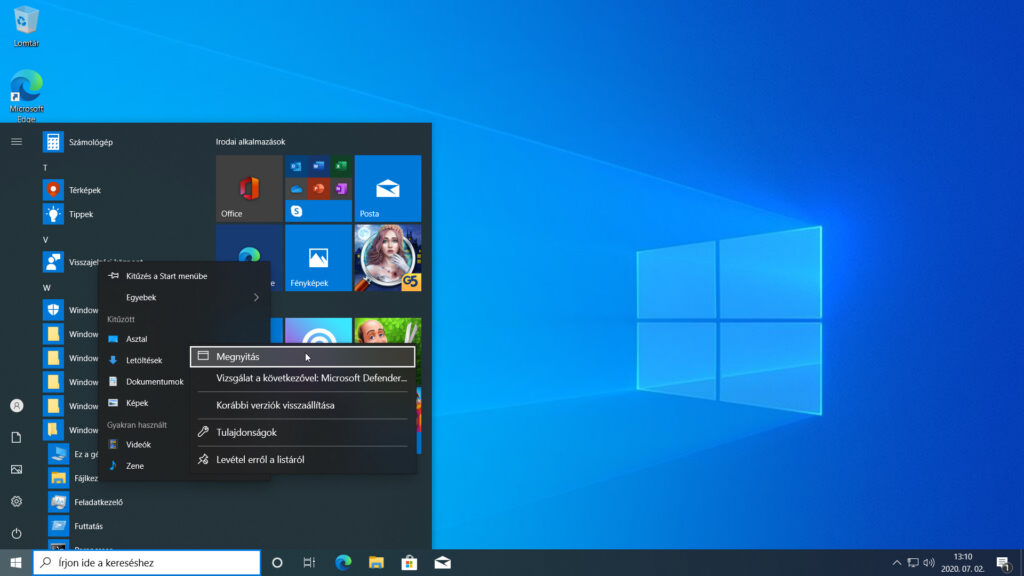This screenshot has width=1024, height=576.
Task: Open the volume icon in system tray
Action: point(929,563)
